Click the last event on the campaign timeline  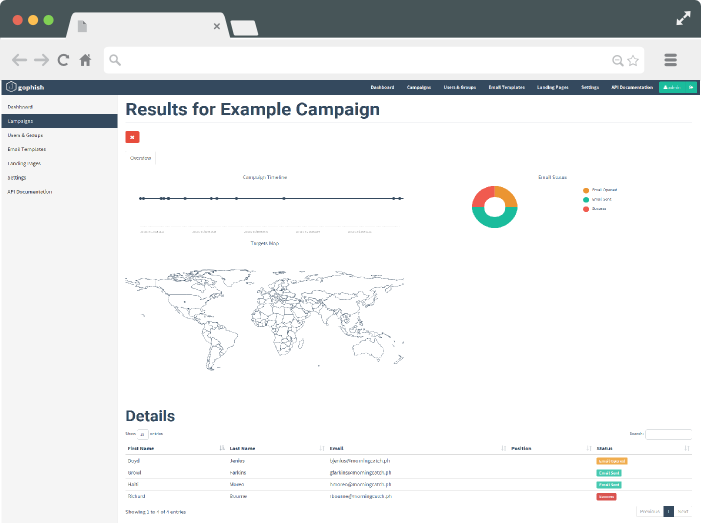click(x=401, y=198)
